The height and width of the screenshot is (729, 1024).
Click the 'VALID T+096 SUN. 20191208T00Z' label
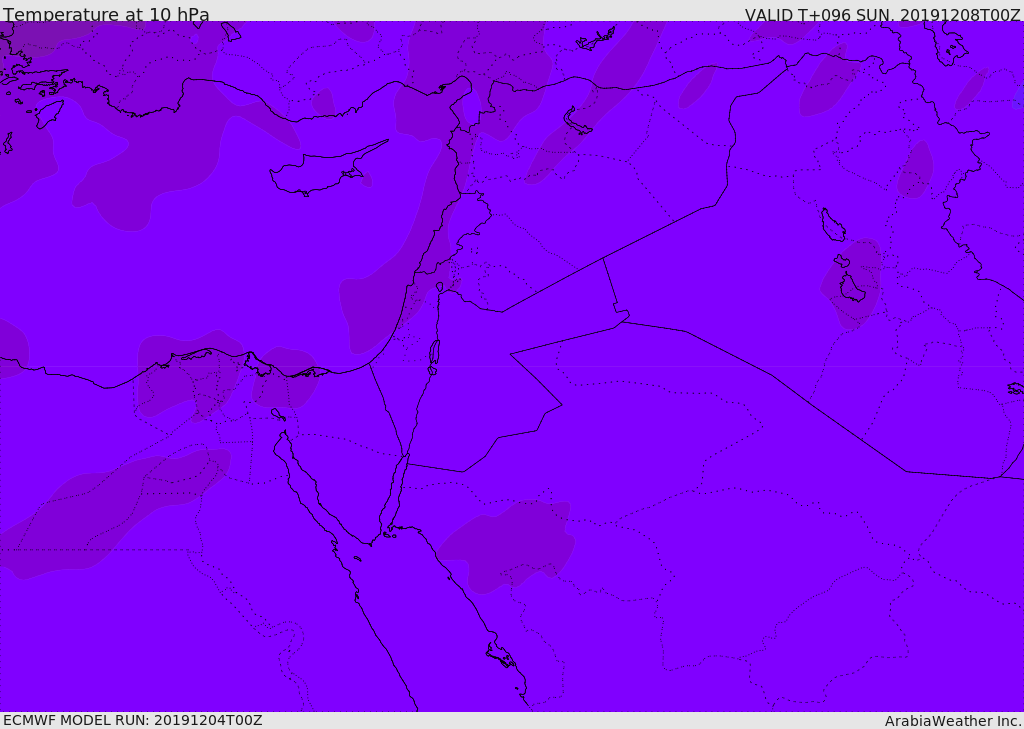coord(882,14)
